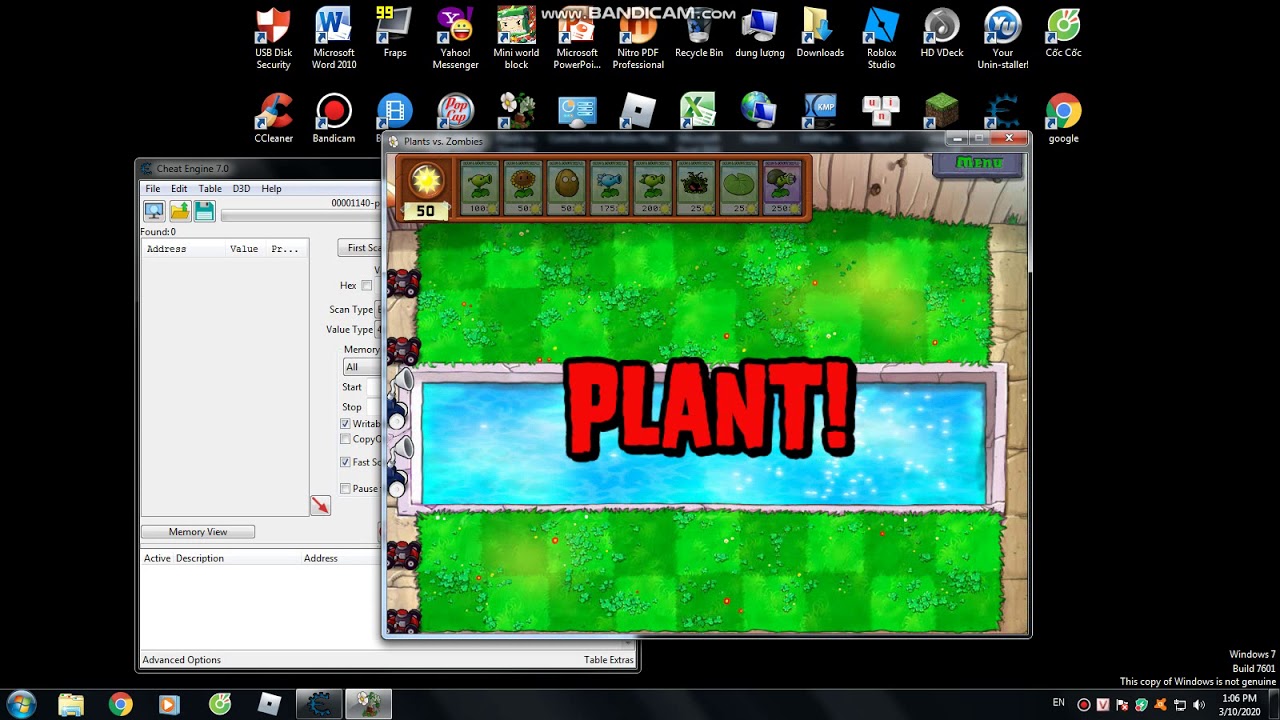Select the 250-cost purple seed packet

(x=783, y=187)
